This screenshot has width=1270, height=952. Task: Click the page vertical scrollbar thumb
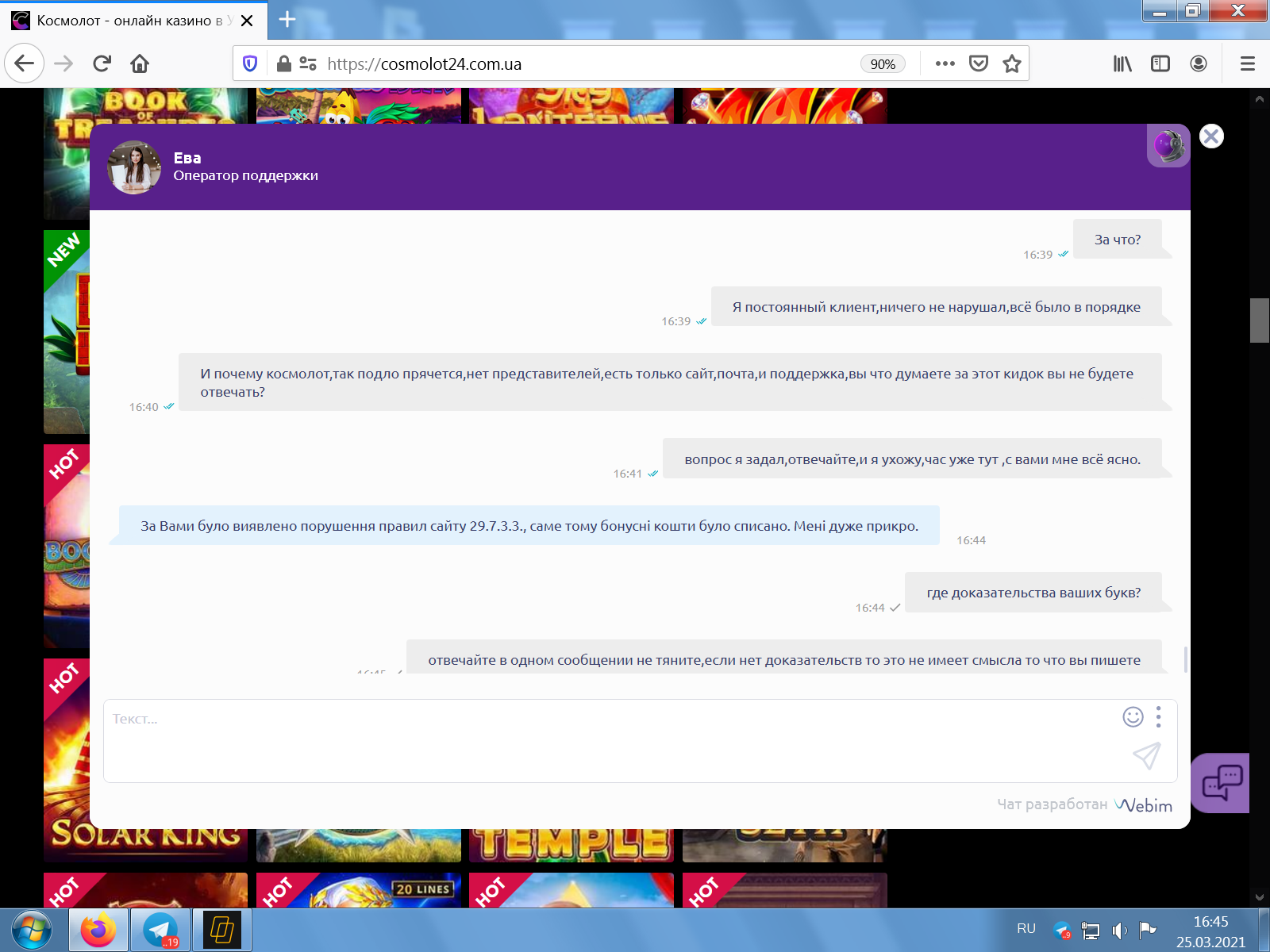point(1260,321)
